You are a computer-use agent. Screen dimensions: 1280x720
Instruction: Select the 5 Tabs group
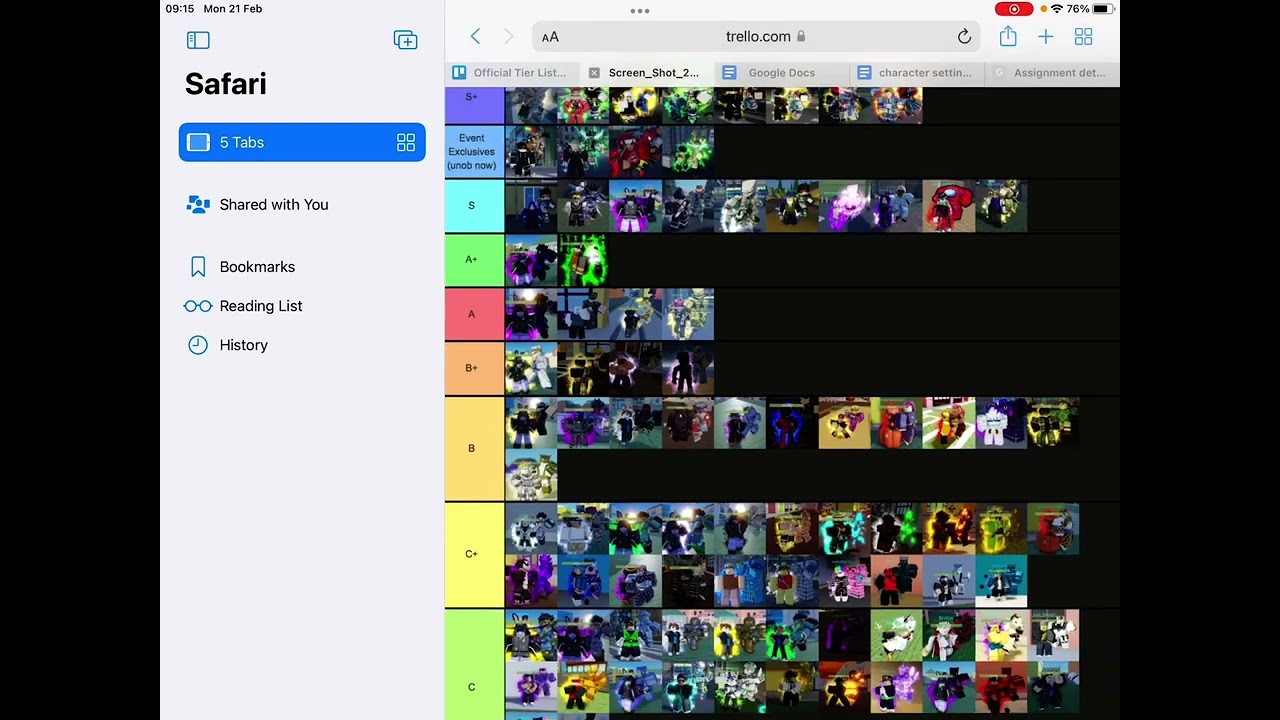(302, 142)
